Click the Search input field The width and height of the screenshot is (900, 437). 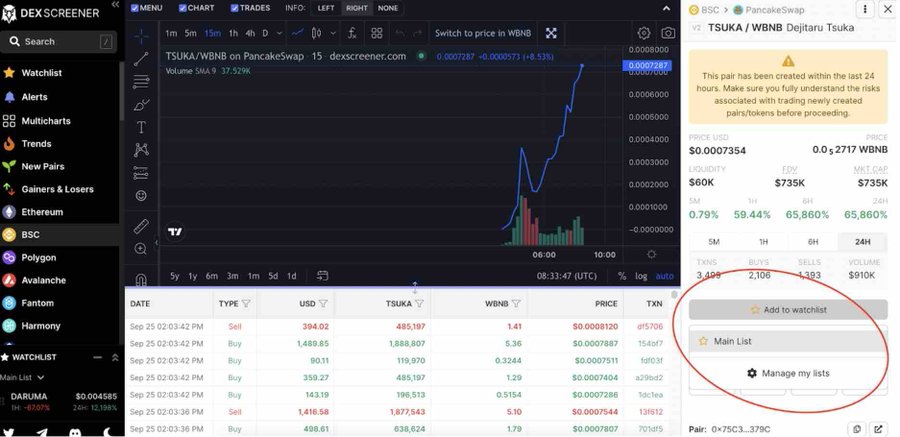[x=59, y=41]
